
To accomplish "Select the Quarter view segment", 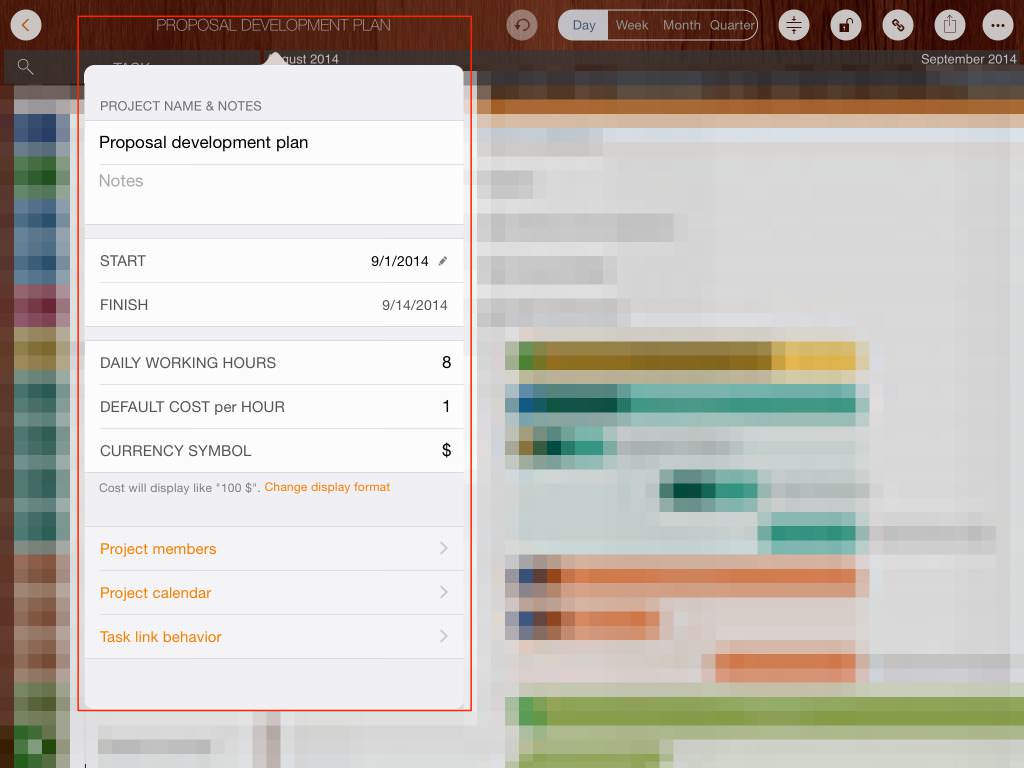I will pyautogui.click(x=732, y=25).
